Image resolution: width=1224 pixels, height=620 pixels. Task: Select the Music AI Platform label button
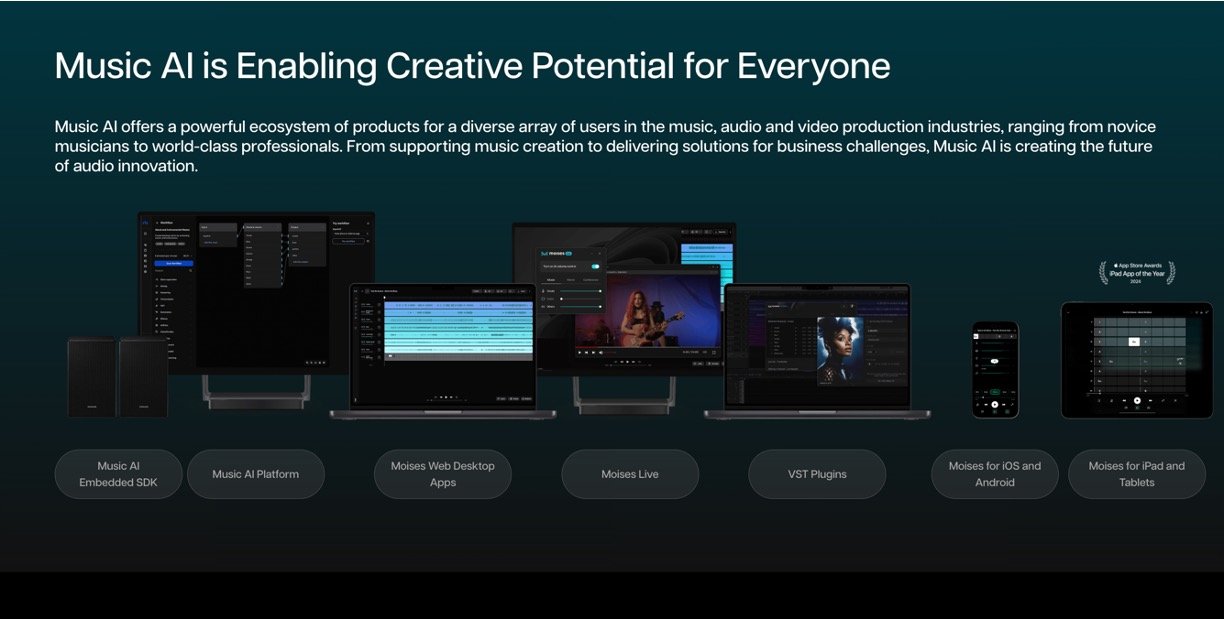point(255,474)
